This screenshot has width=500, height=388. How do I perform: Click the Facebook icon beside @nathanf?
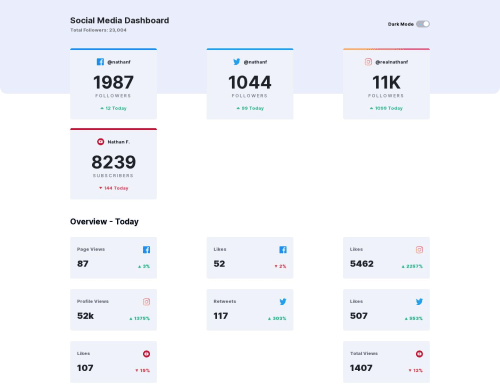100,62
